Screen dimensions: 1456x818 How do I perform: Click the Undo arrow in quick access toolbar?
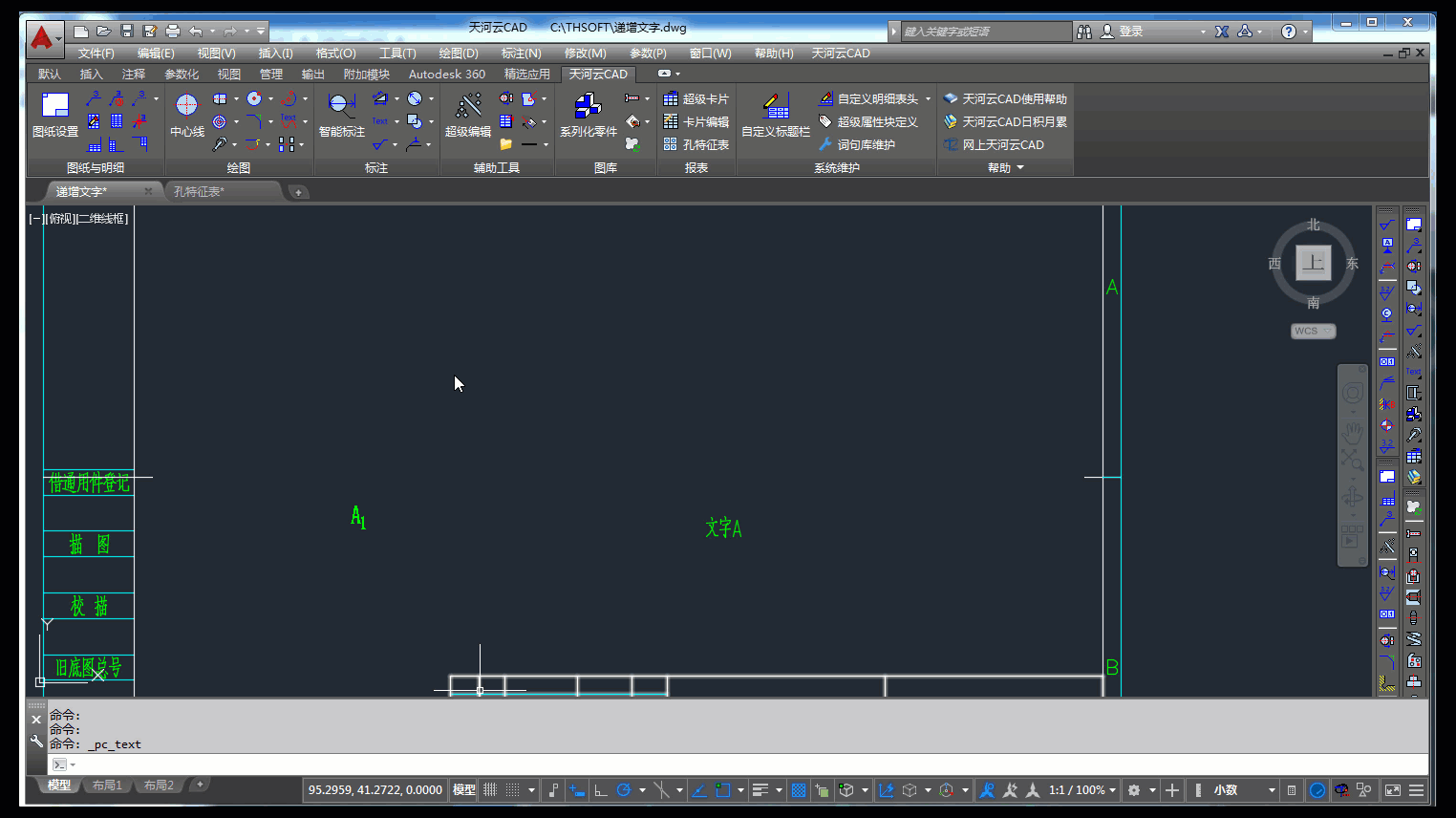point(196,32)
